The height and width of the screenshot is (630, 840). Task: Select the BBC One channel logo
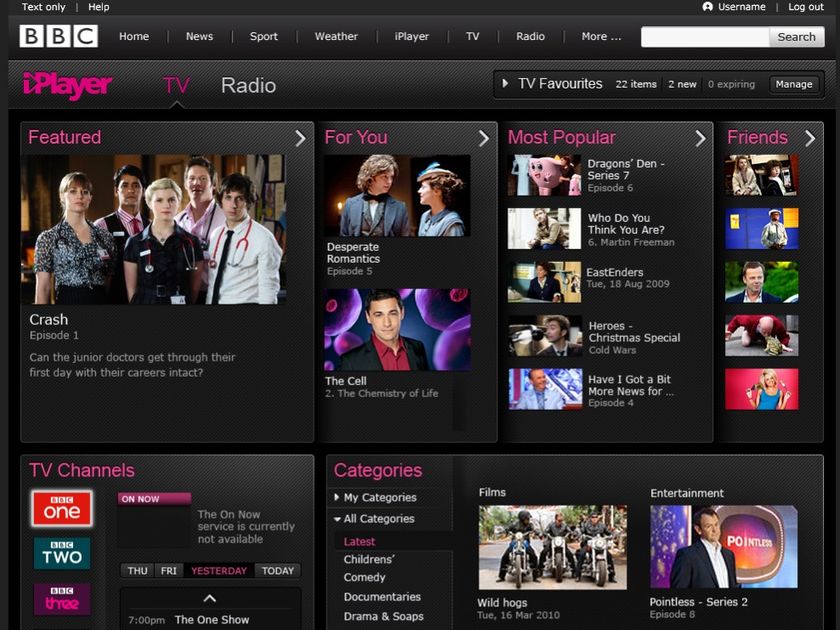[x=62, y=508]
